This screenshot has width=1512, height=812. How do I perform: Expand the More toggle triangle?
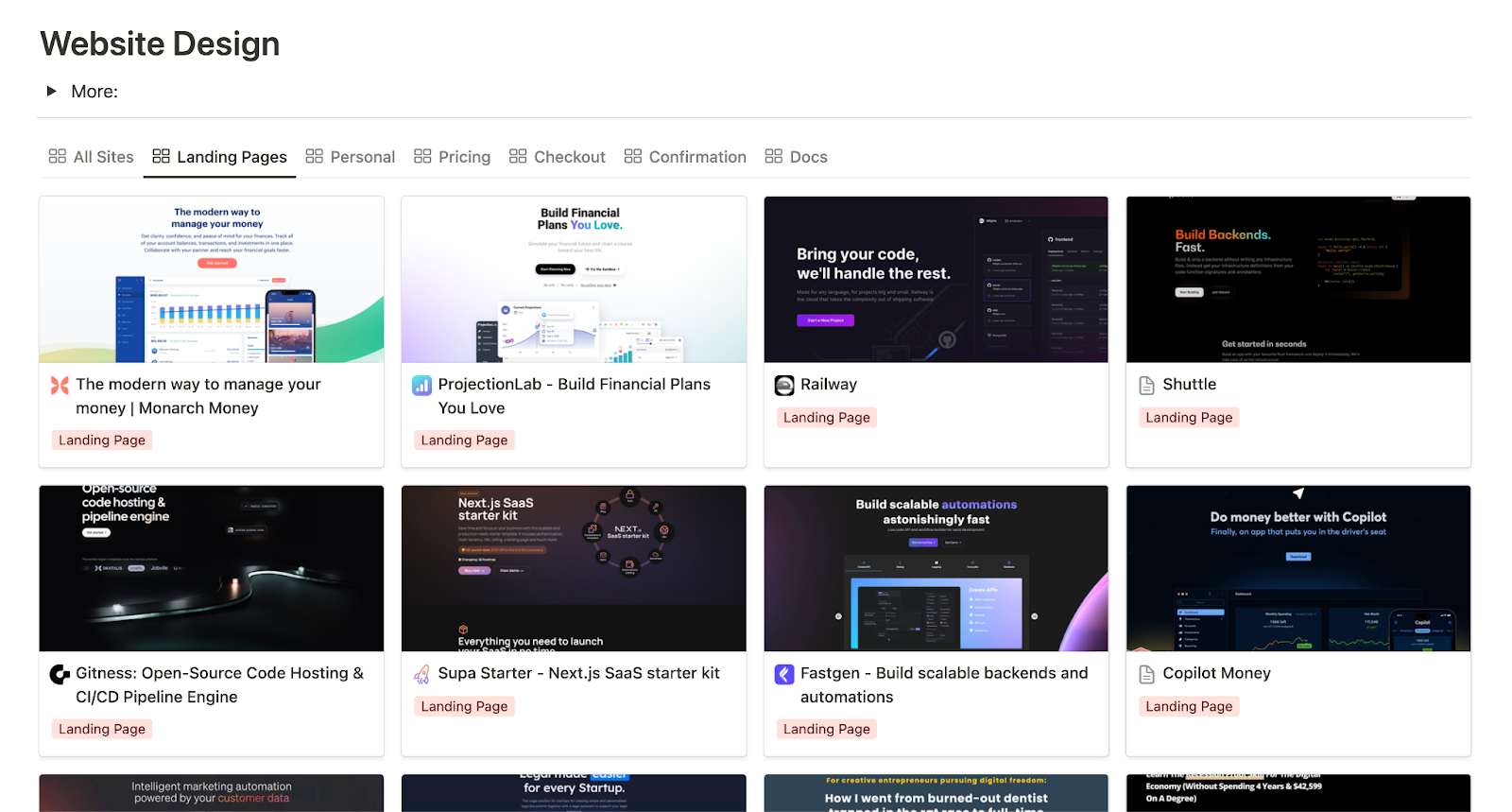point(52,92)
